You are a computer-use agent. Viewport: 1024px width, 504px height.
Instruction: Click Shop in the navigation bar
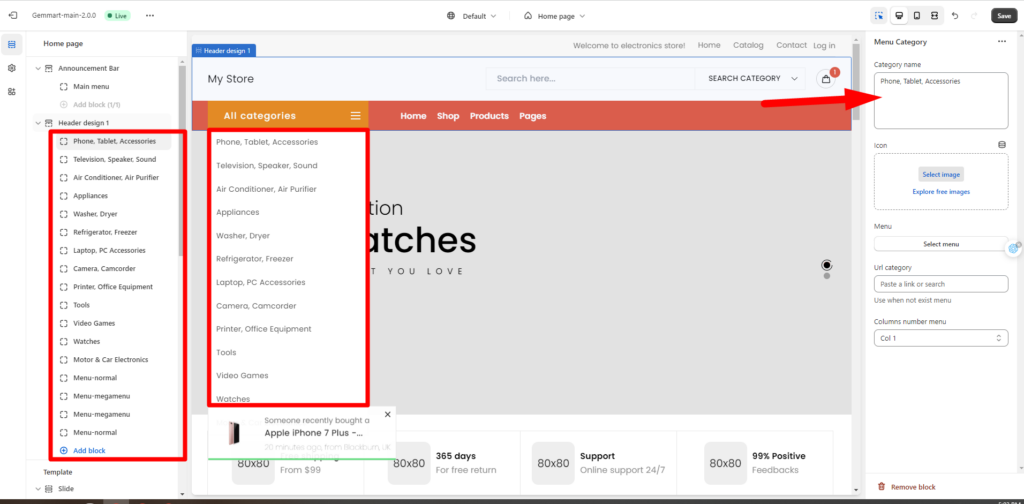[448, 116]
